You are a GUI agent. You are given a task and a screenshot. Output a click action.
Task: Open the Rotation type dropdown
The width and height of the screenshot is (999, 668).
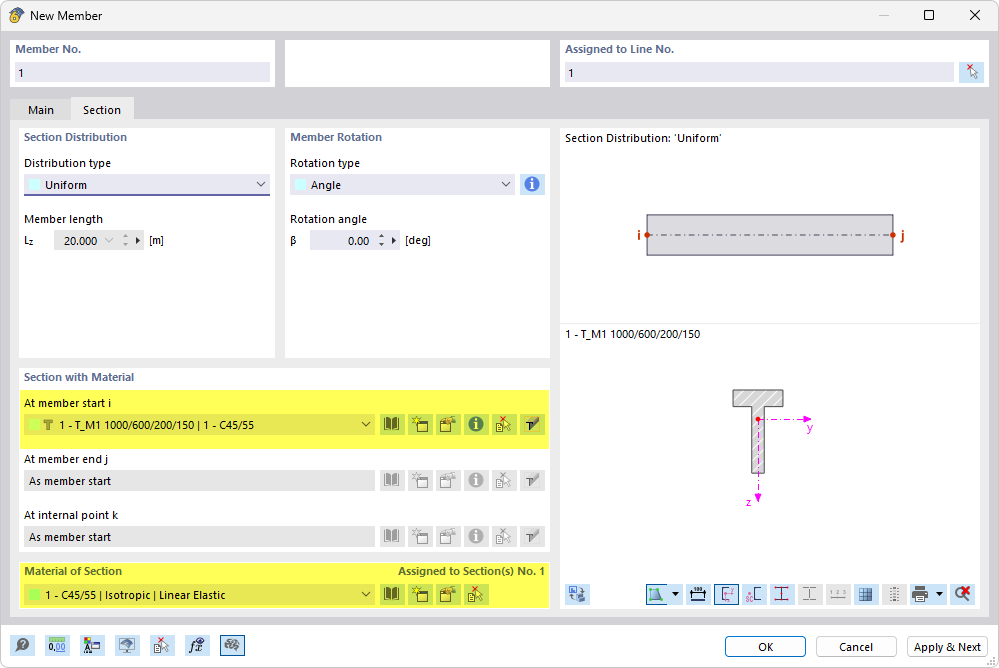[x=504, y=184]
